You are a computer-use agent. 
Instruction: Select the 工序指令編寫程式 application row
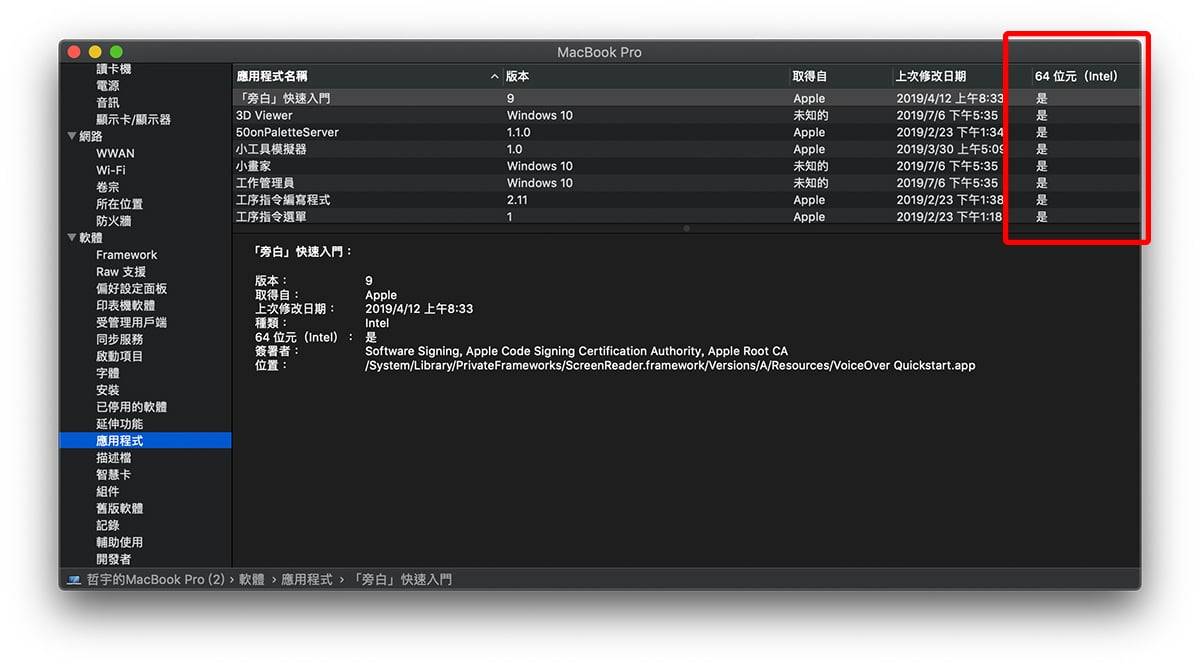[686, 200]
